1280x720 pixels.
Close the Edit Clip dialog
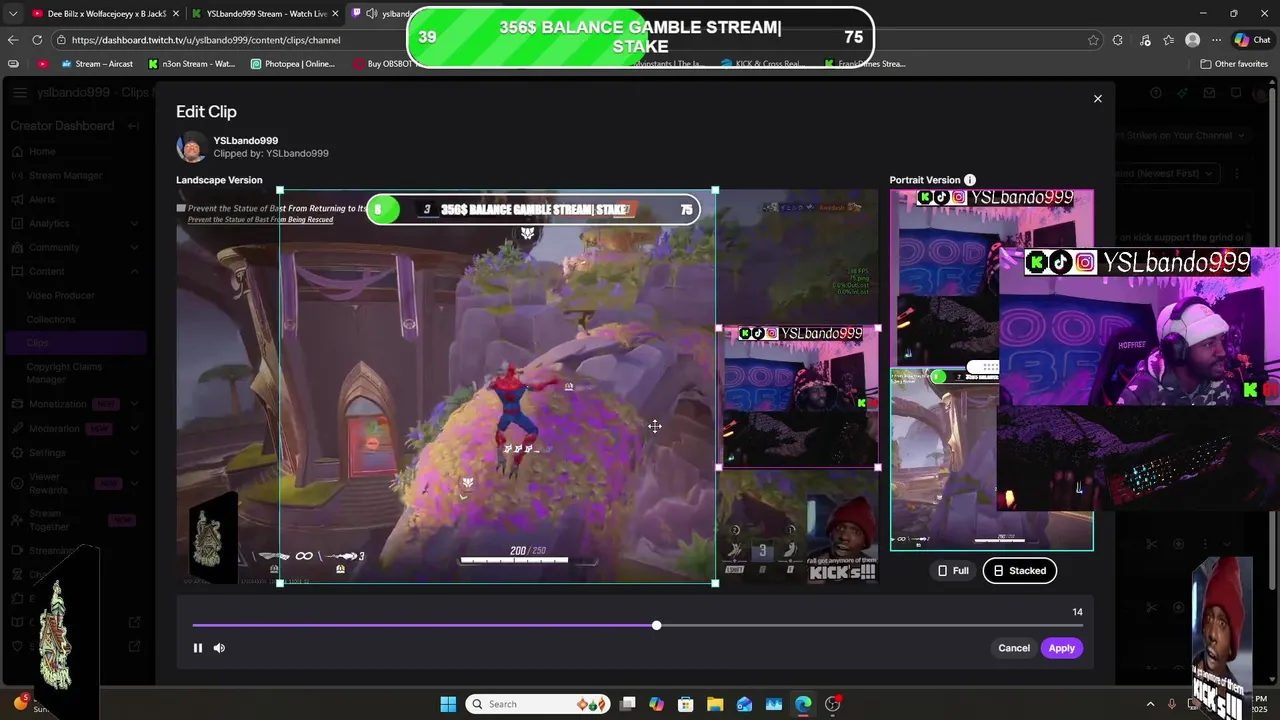[x=1097, y=99]
